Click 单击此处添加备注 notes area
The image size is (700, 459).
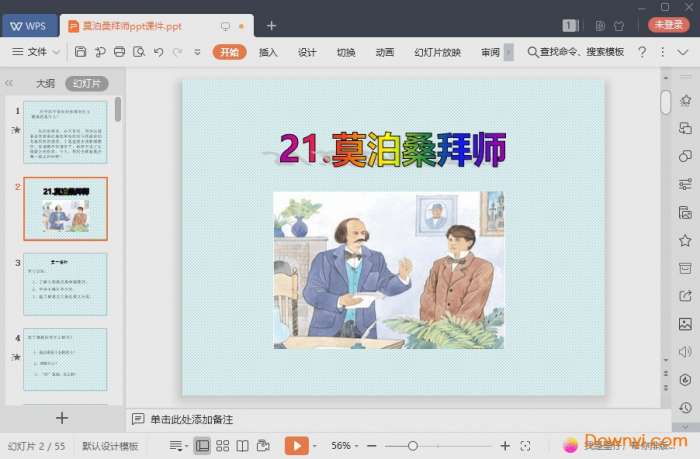tap(192, 419)
